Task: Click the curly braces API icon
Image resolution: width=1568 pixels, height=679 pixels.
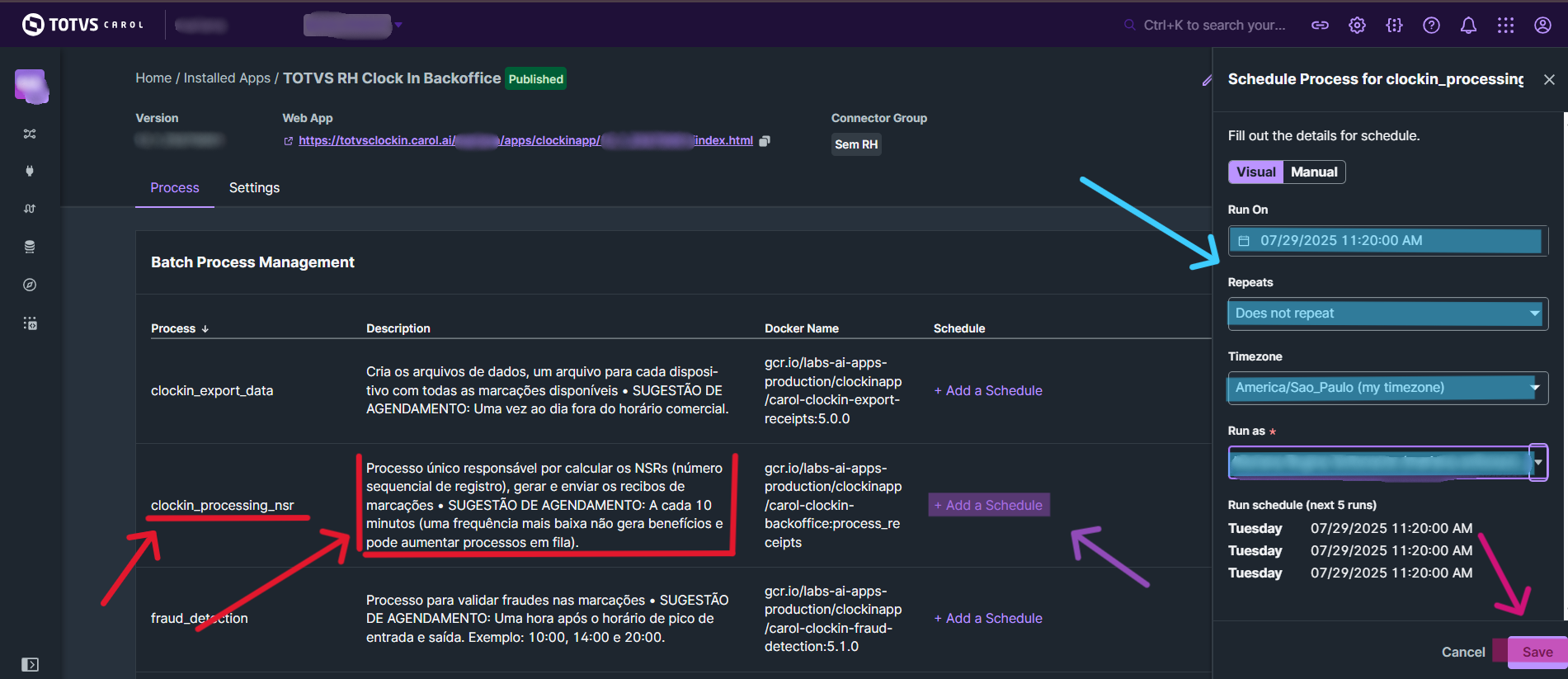Action: [1394, 26]
